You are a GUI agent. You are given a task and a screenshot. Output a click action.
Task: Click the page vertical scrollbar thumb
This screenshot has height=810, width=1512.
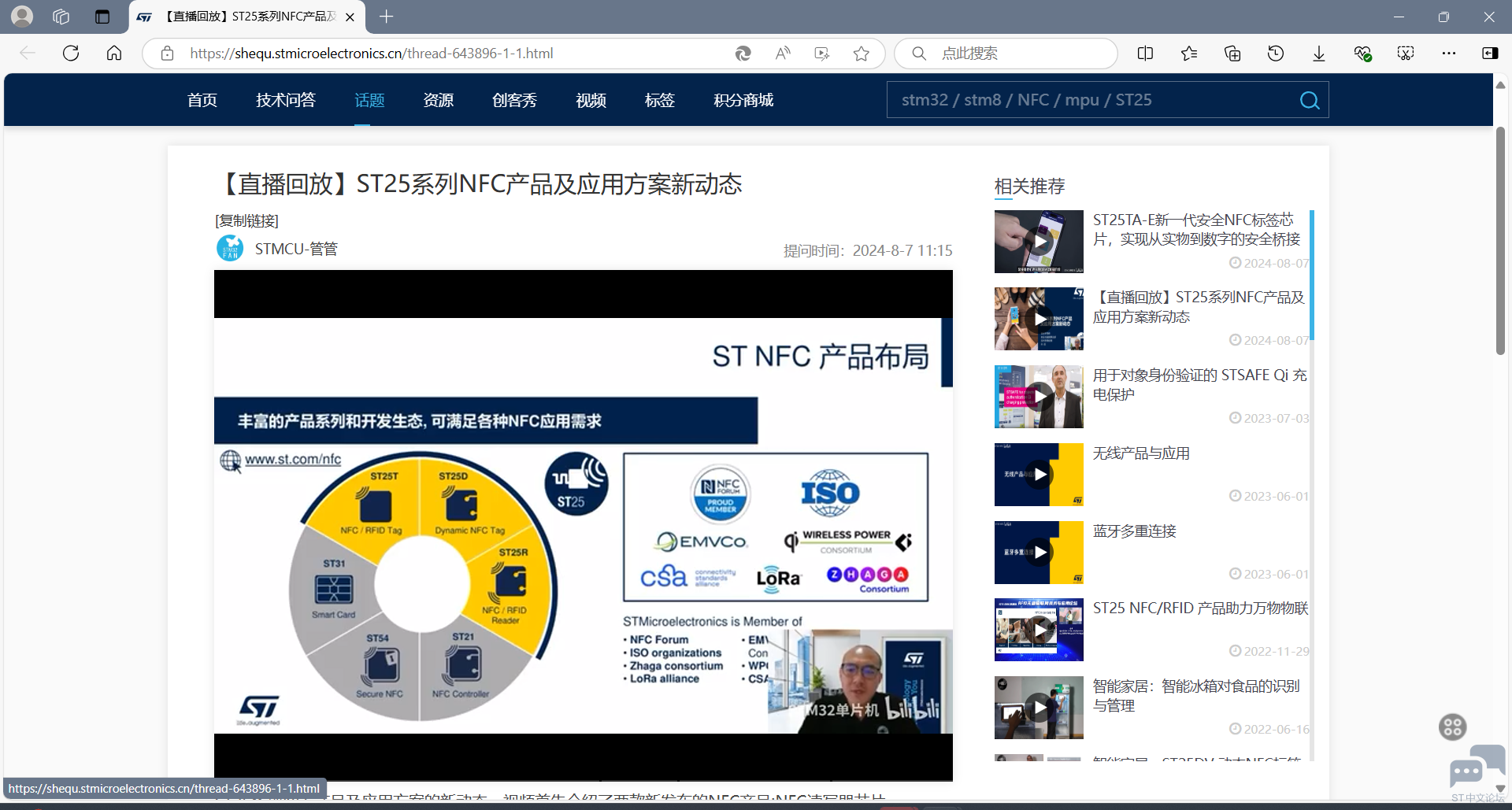(1501, 240)
